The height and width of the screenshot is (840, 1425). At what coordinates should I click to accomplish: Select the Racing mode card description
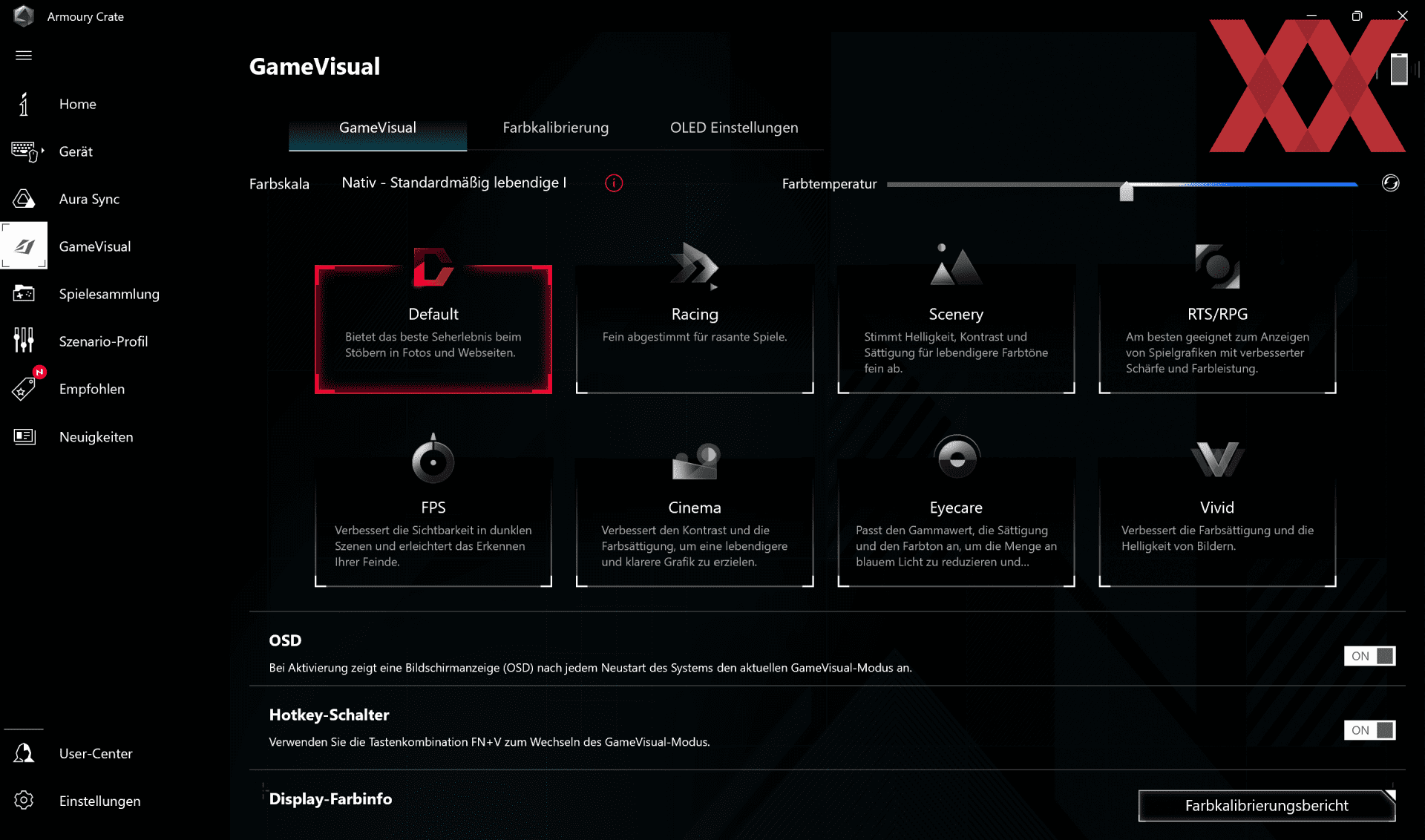click(695, 337)
